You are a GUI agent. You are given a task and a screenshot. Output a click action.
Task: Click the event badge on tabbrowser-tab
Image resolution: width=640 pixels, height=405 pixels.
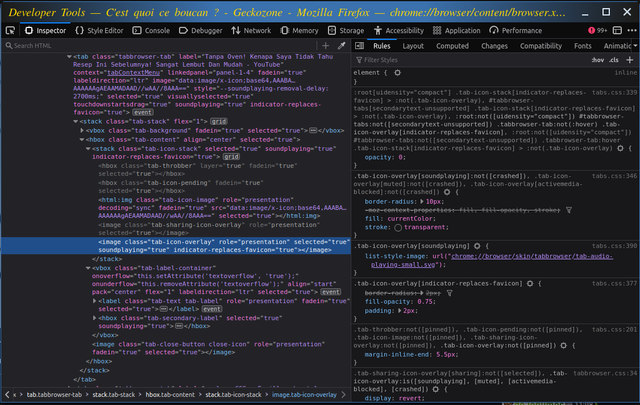[x=142, y=112]
